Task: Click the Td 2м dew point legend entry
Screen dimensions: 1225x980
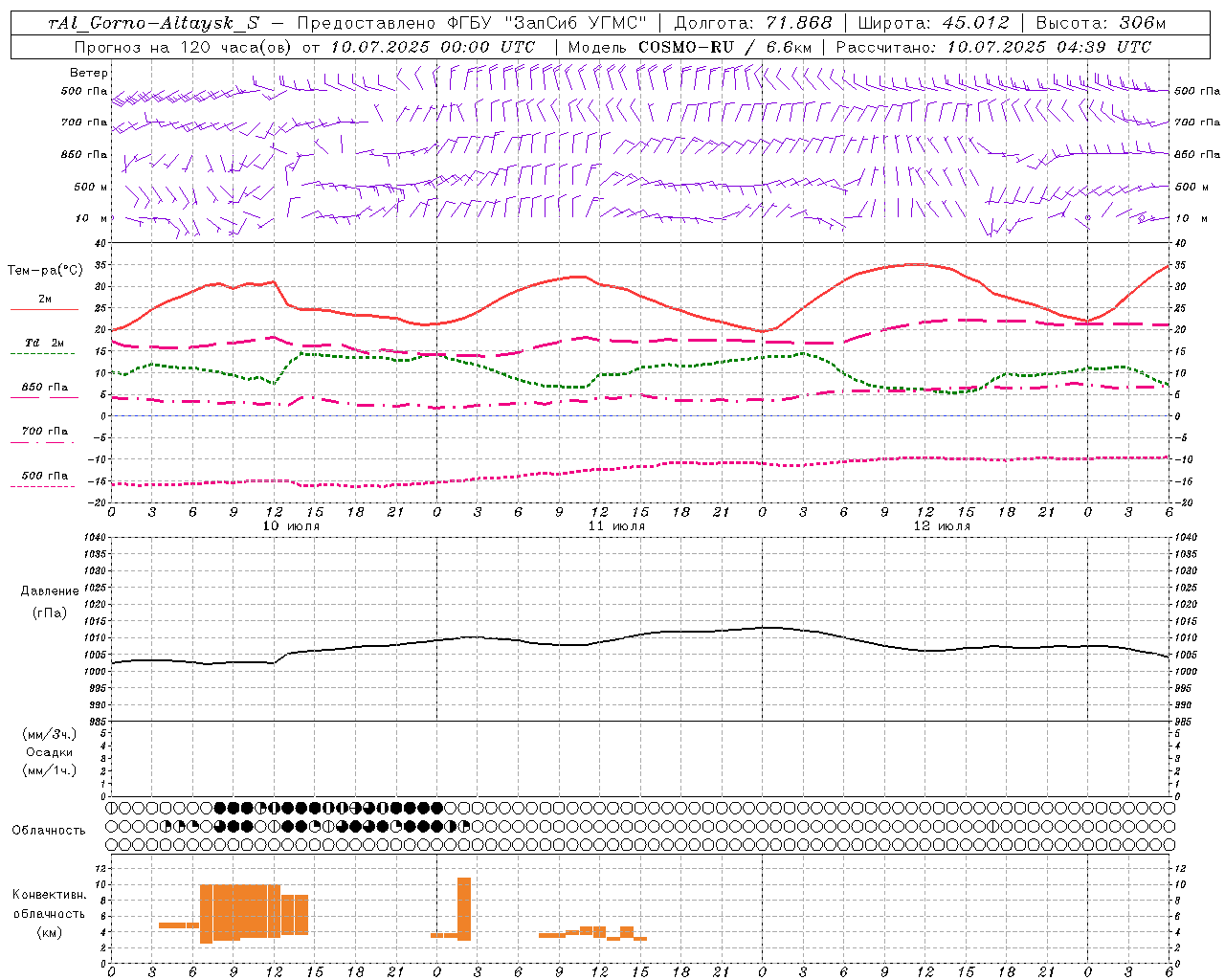Action: (x=45, y=343)
